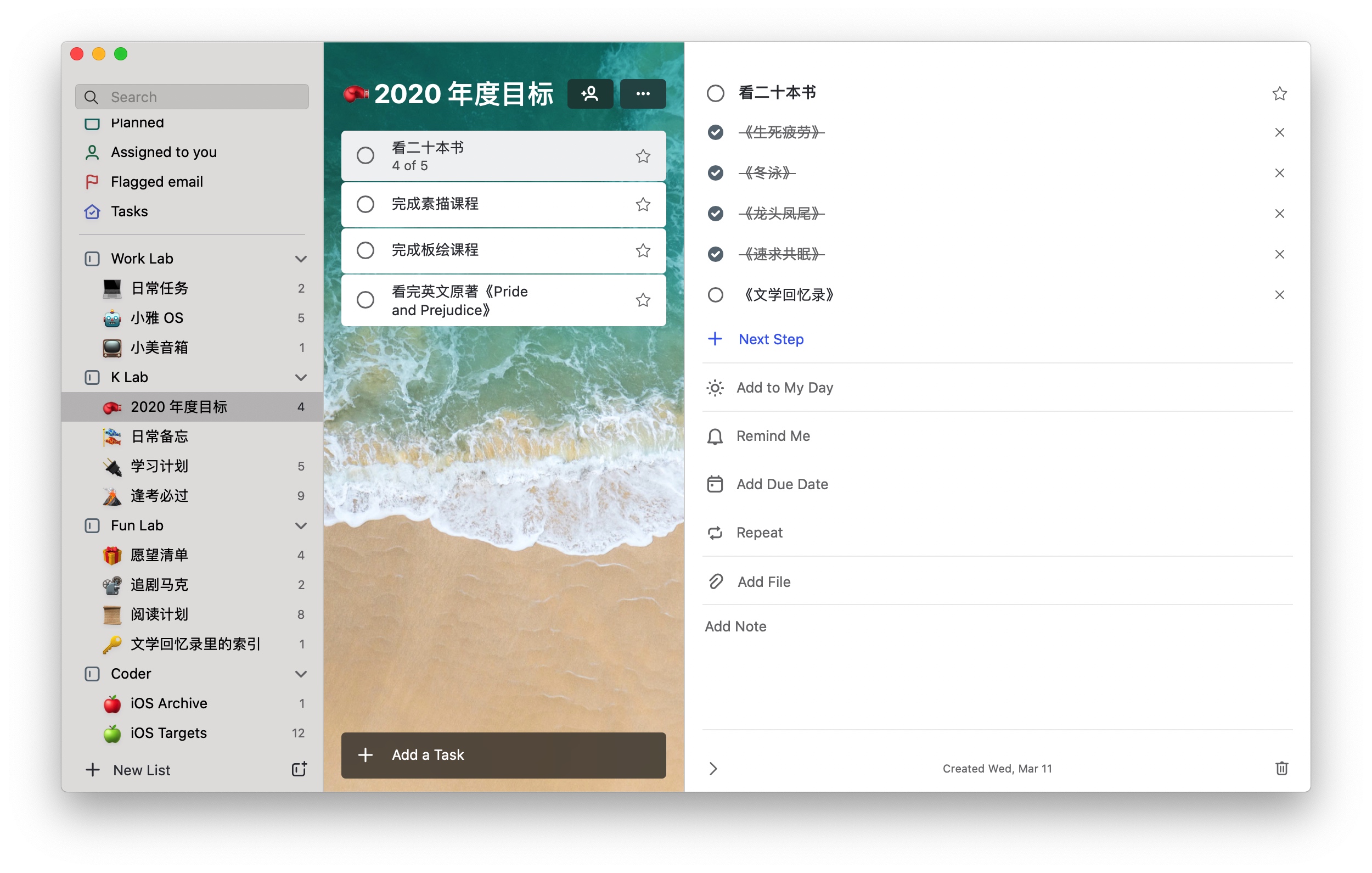Star the 完成素描课程 task

point(643,205)
